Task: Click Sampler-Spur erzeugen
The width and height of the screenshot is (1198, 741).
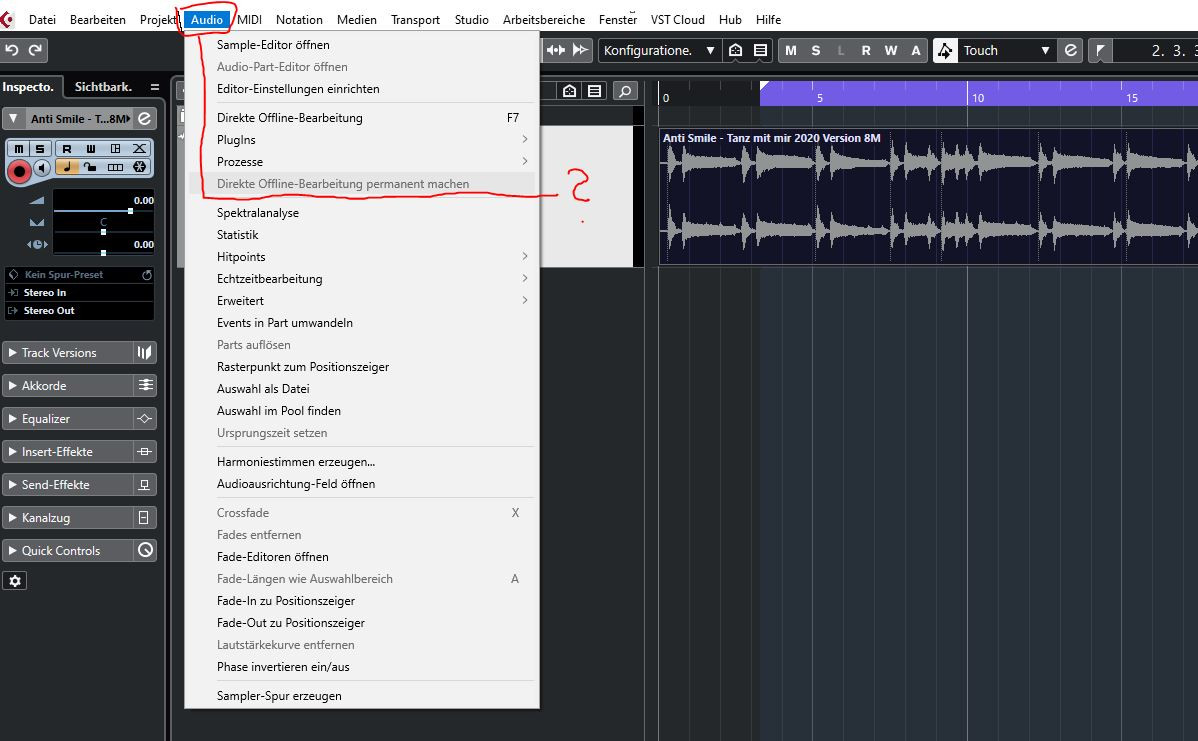Action: tap(361, 696)
